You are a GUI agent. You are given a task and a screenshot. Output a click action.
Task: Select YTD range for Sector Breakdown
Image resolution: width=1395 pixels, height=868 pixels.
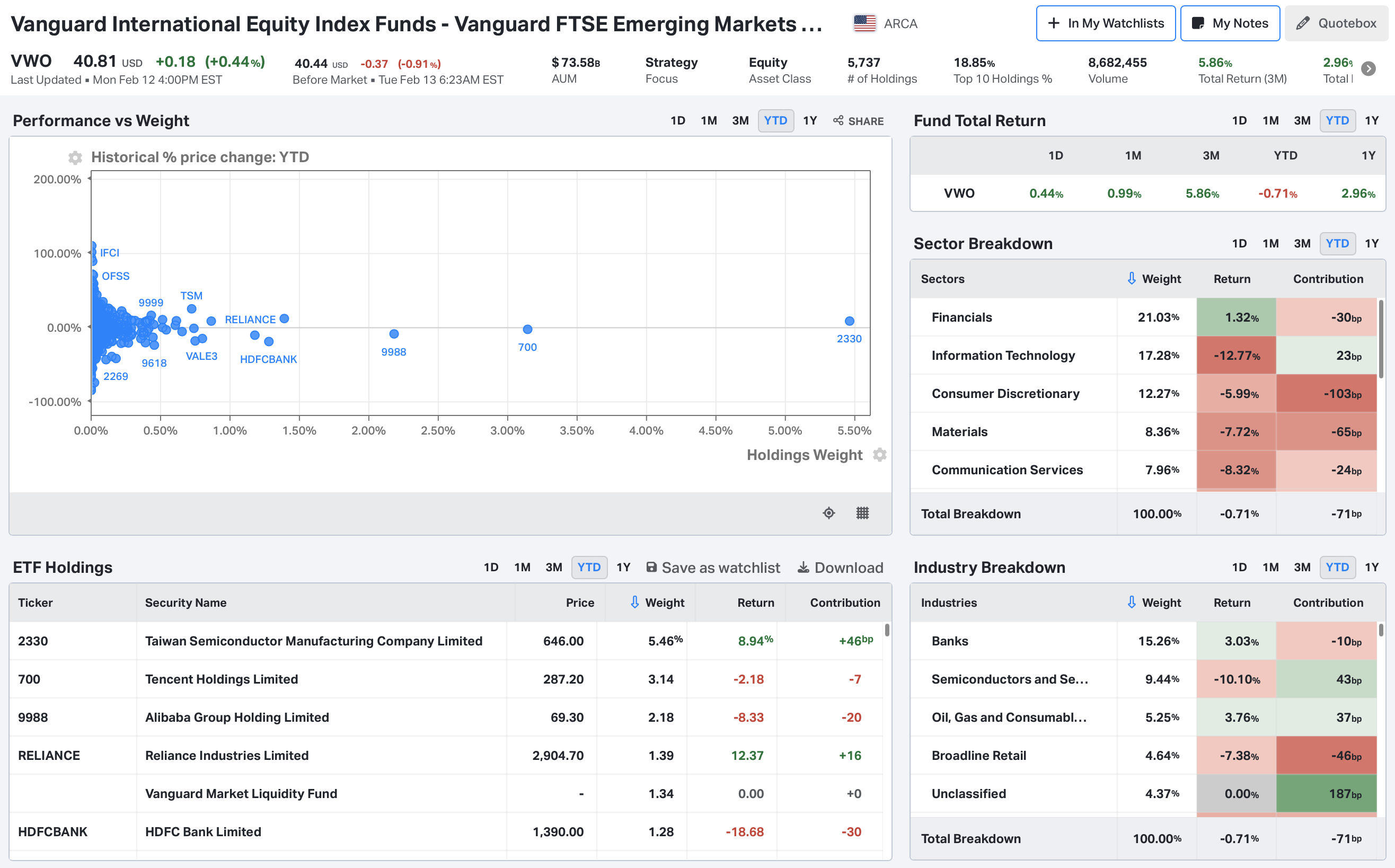tap(1338, 243)
